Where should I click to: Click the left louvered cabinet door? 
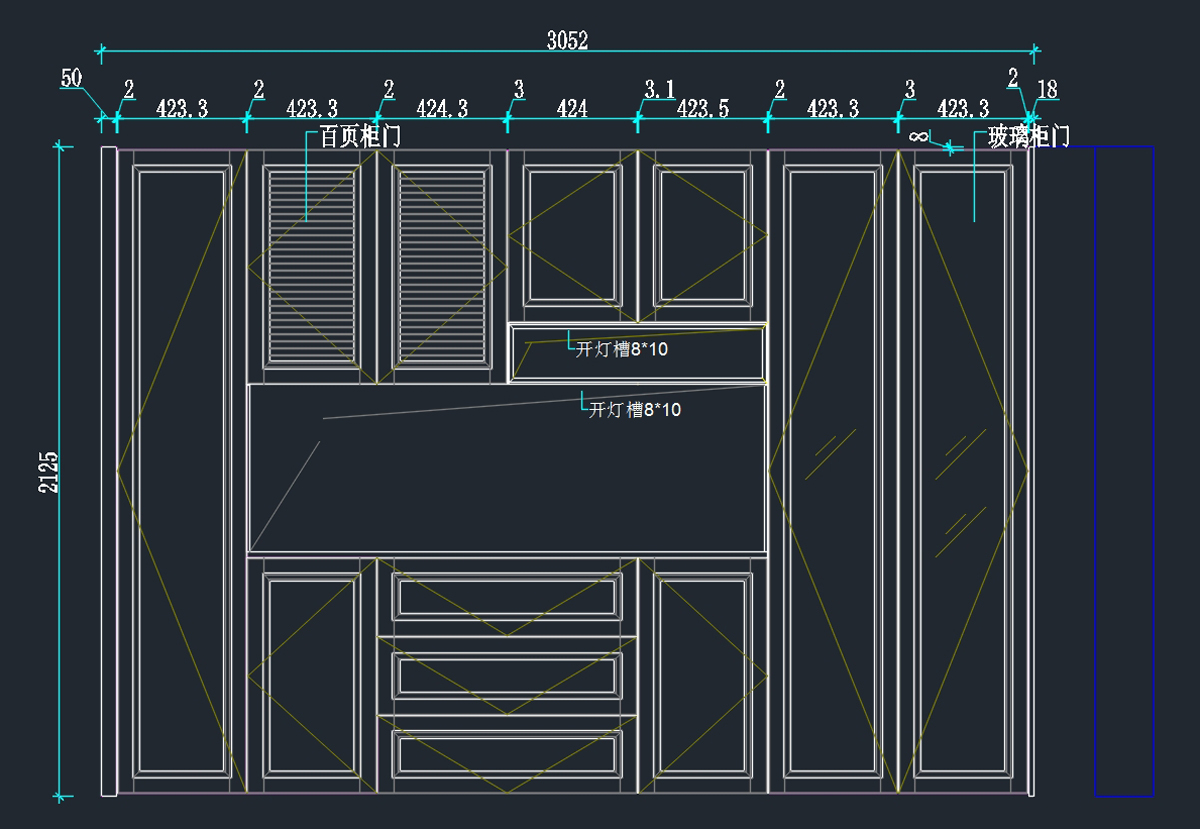tap(310, 265)
